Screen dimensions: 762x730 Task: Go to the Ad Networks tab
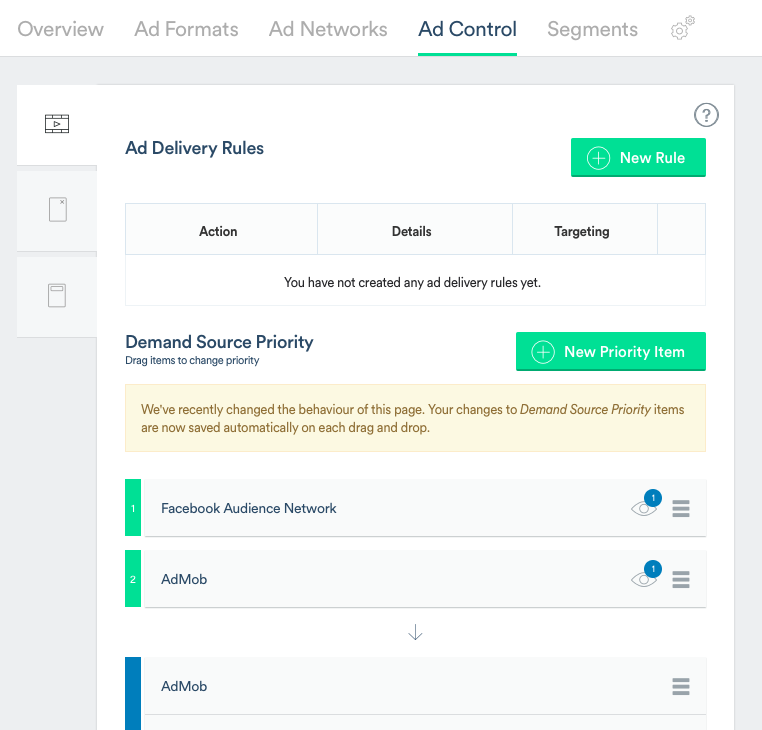point(328,29)
